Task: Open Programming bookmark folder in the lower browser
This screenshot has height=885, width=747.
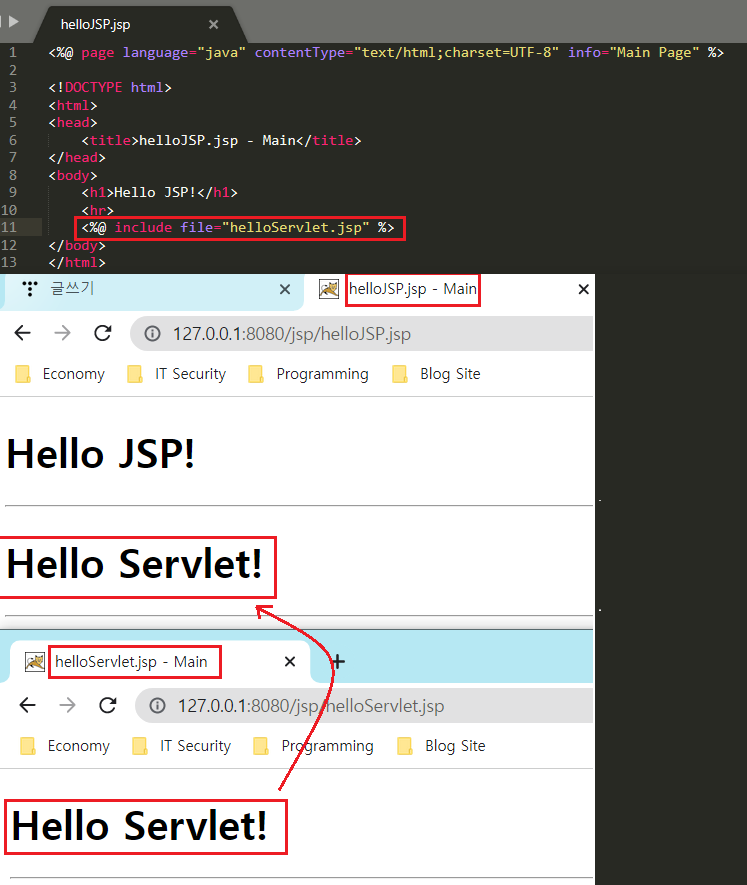Action: (313, 746)
